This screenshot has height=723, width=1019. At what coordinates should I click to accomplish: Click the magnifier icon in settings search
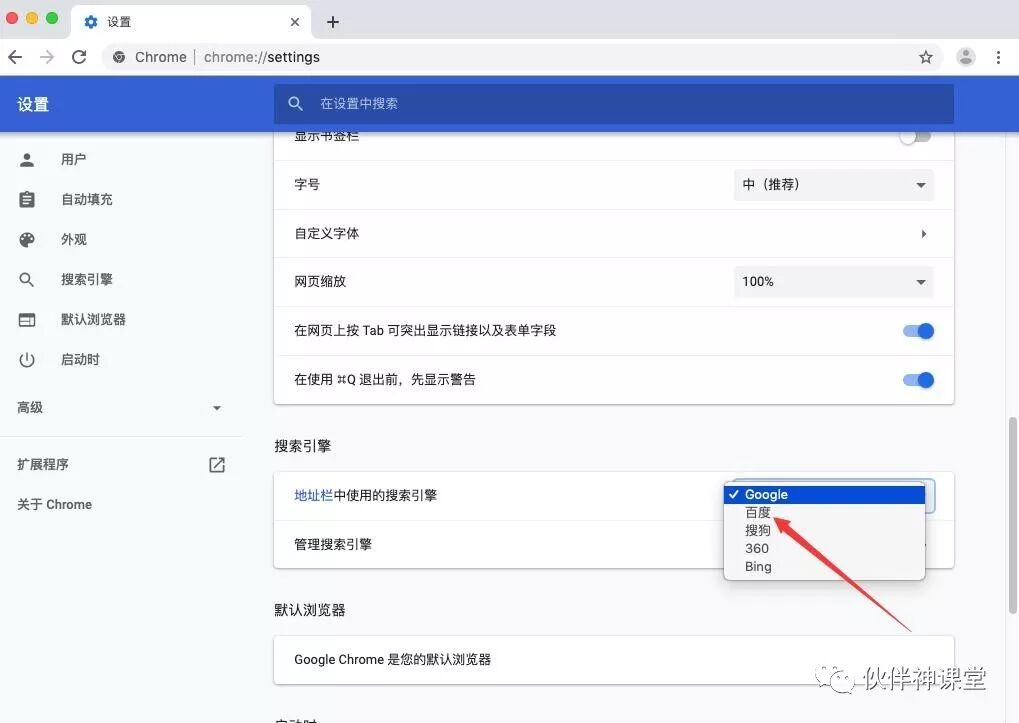[x=296, y=104]
